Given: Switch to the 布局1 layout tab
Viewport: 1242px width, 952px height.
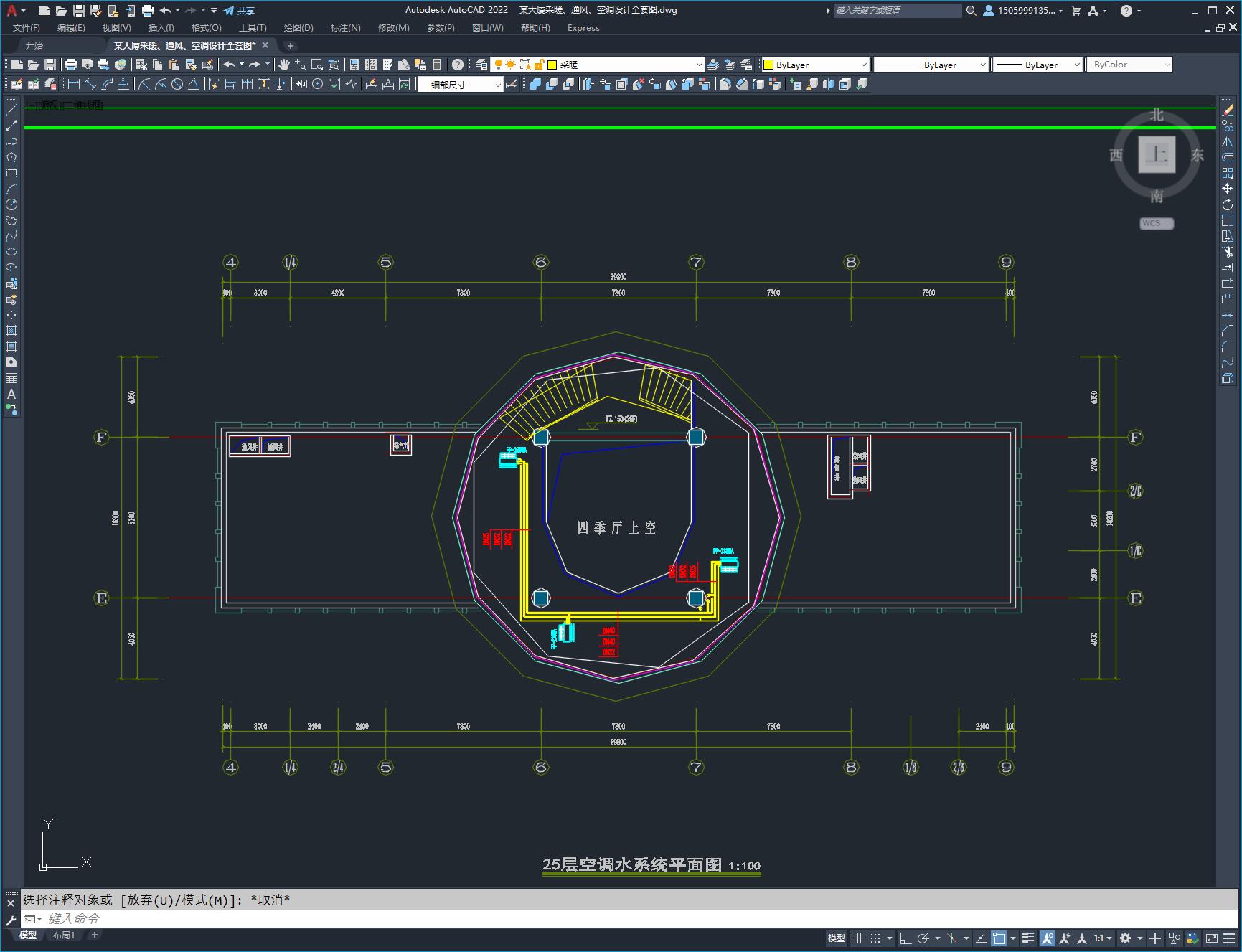Looking at the screenshot, I should point(63,935).
